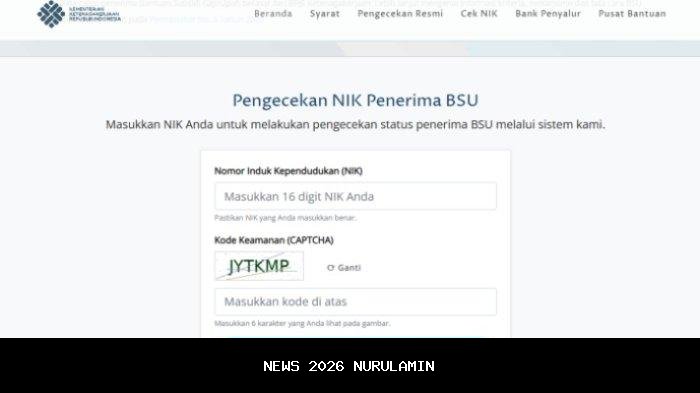Focus the 'Masukkan kode di atas' field
700x393 pixels.
coord(355,302)
